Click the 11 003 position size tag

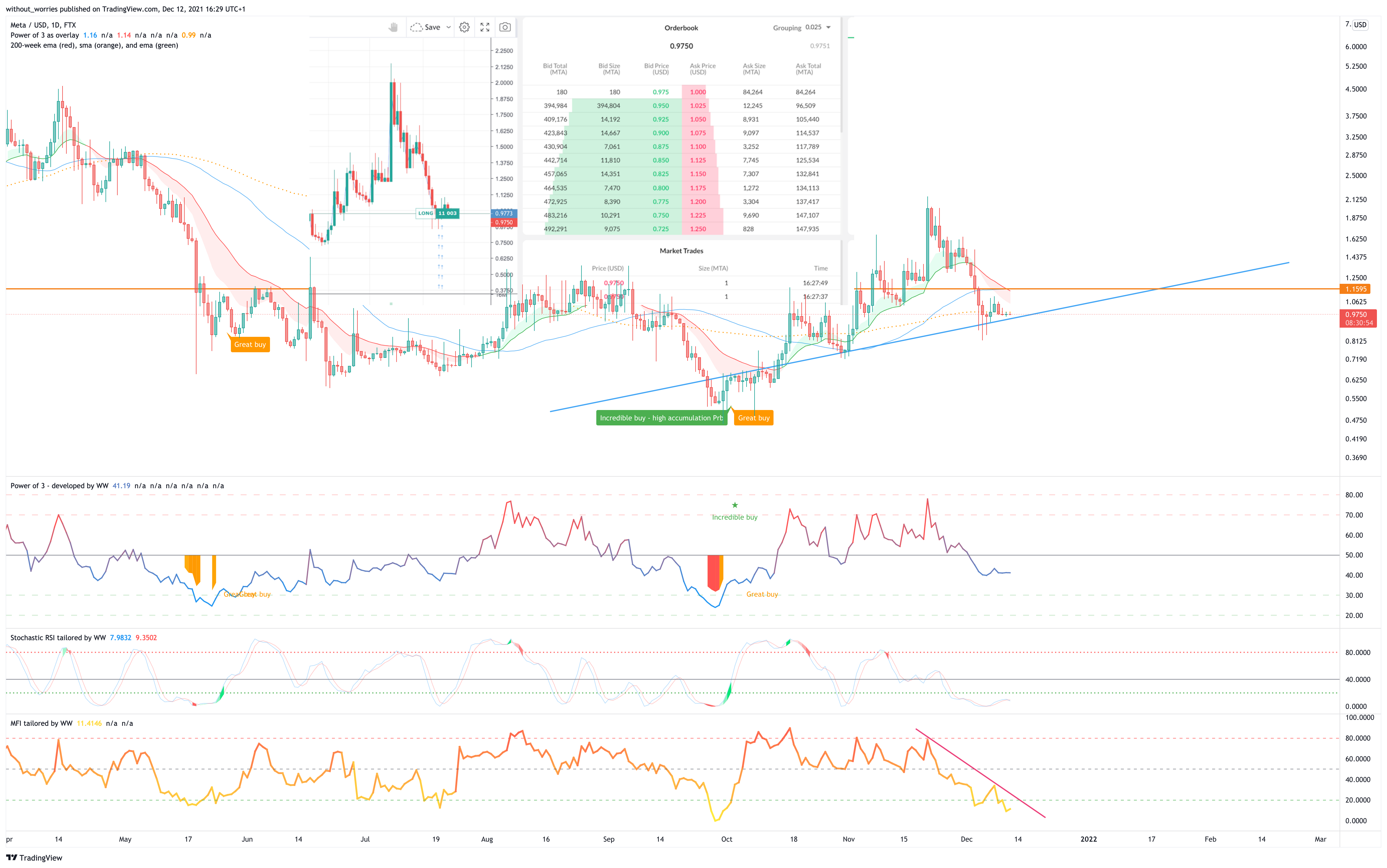coord(448,213)
